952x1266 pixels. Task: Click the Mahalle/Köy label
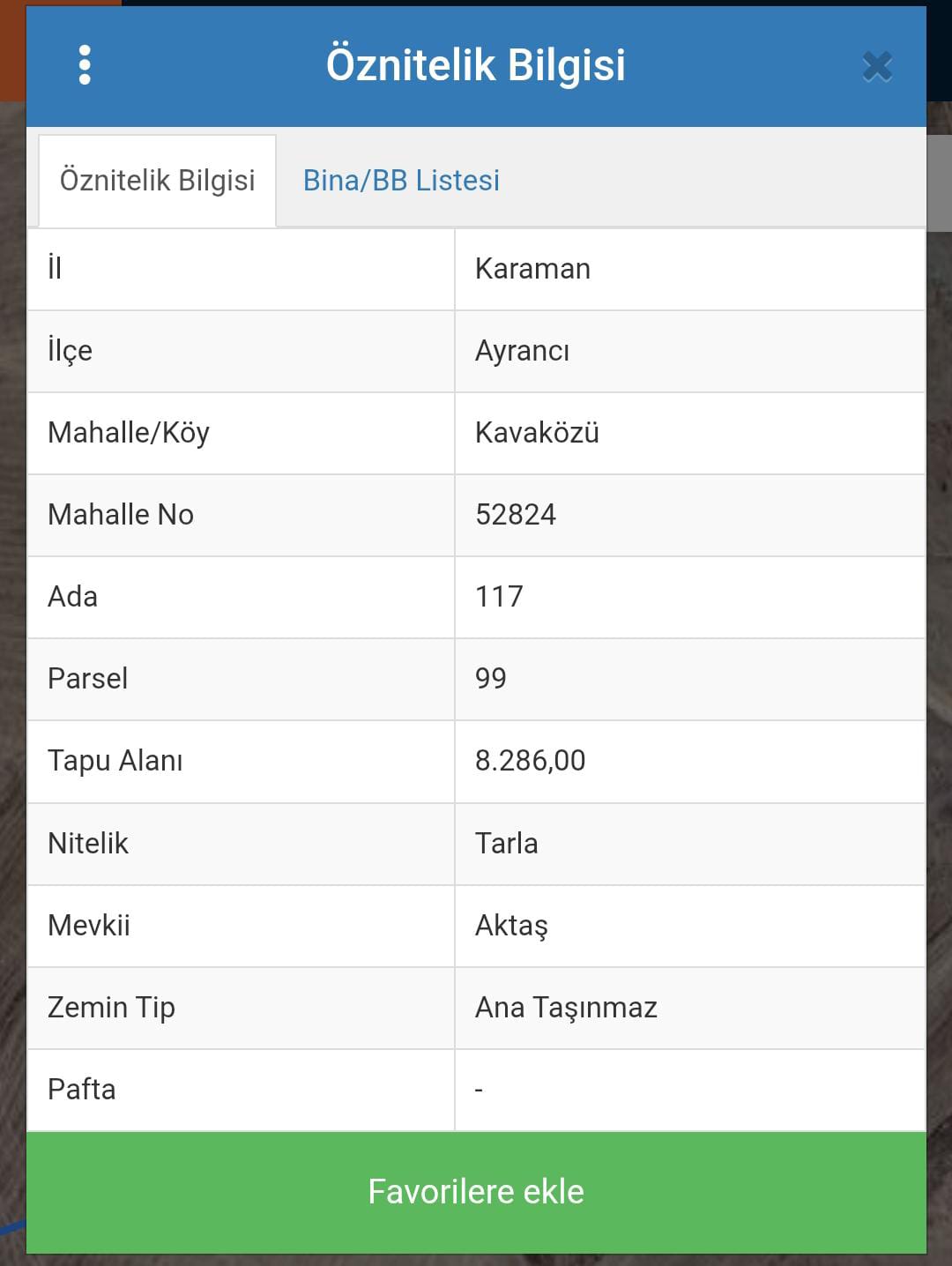pos(129,433)
